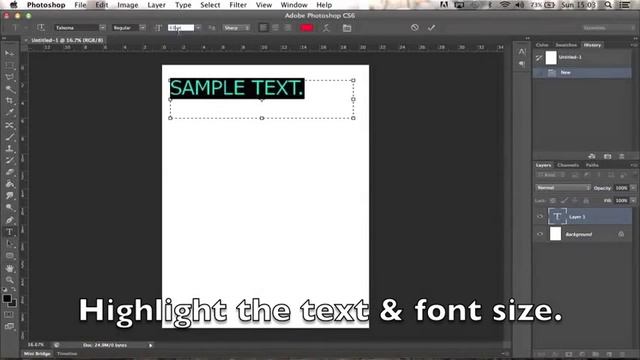
Task: Delete current state in History panel
Action: point(622,156)
